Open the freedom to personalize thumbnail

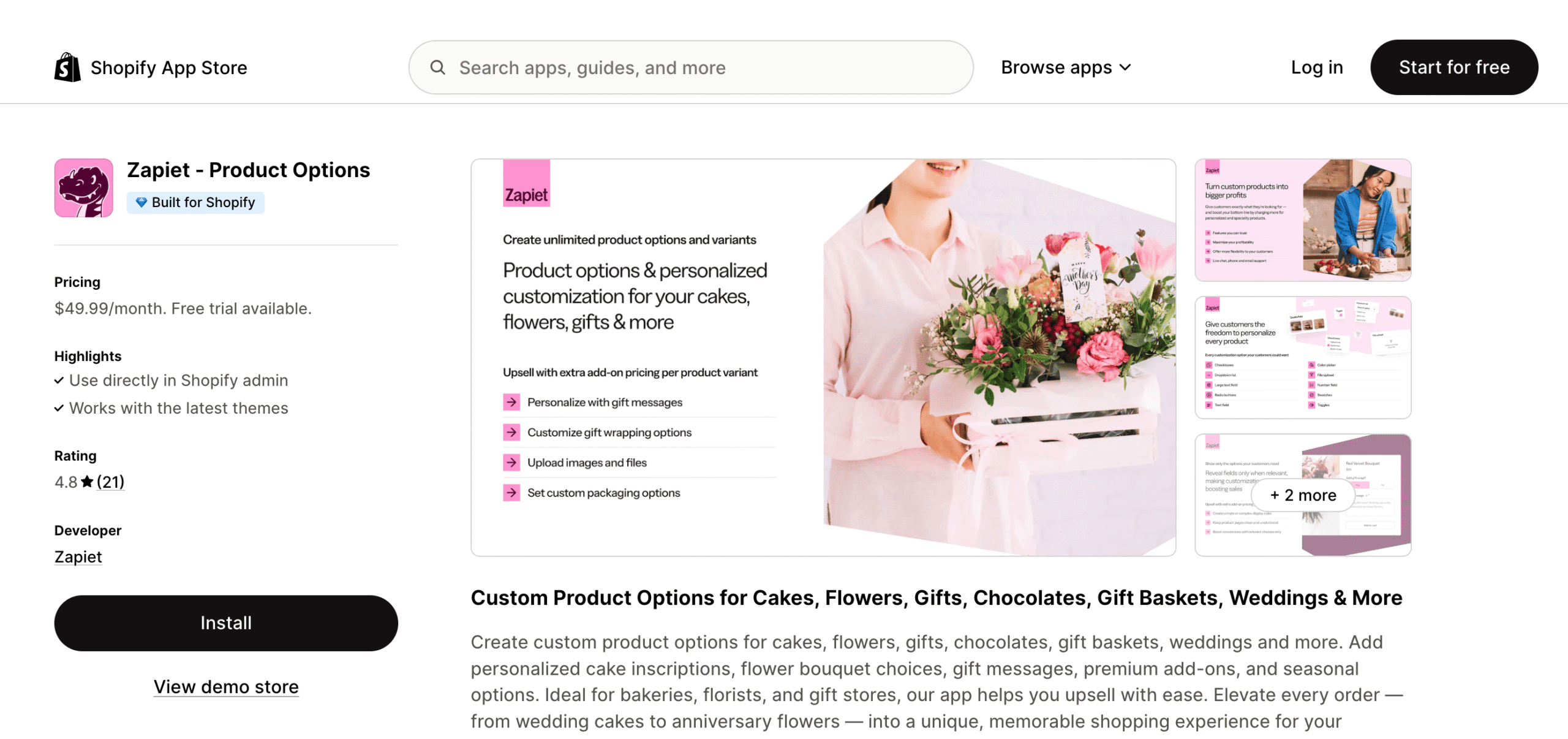pos(1303,358)
